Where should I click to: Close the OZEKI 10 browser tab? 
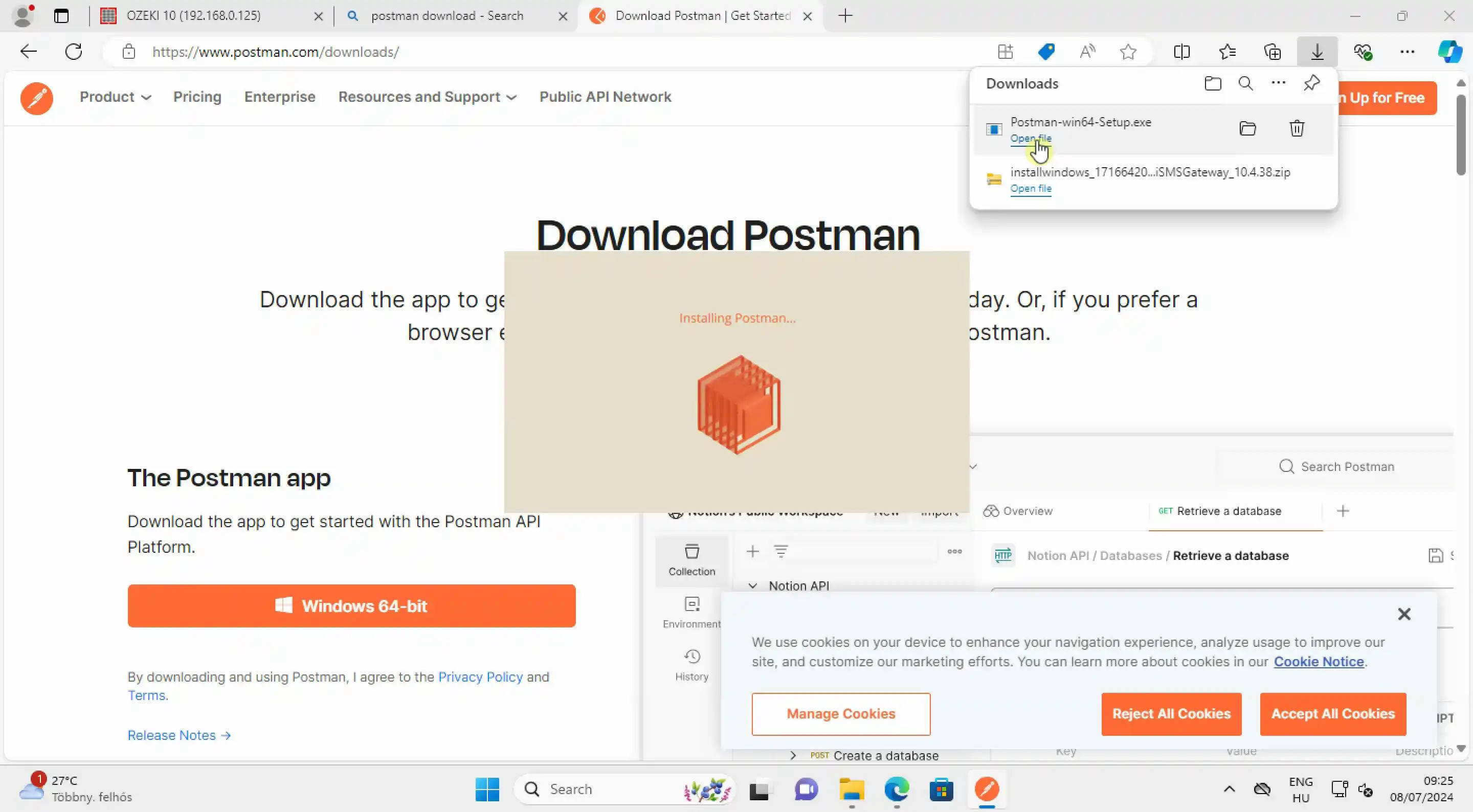319,16
